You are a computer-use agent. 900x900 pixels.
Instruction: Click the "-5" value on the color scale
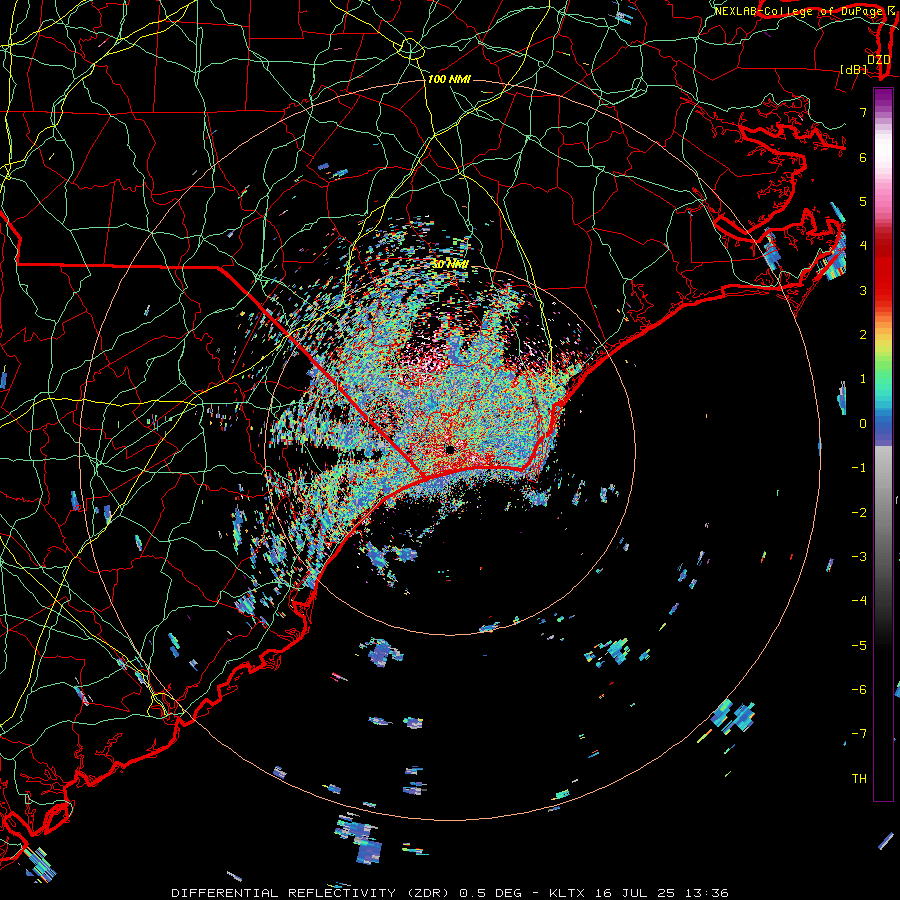tap(859, 646)
